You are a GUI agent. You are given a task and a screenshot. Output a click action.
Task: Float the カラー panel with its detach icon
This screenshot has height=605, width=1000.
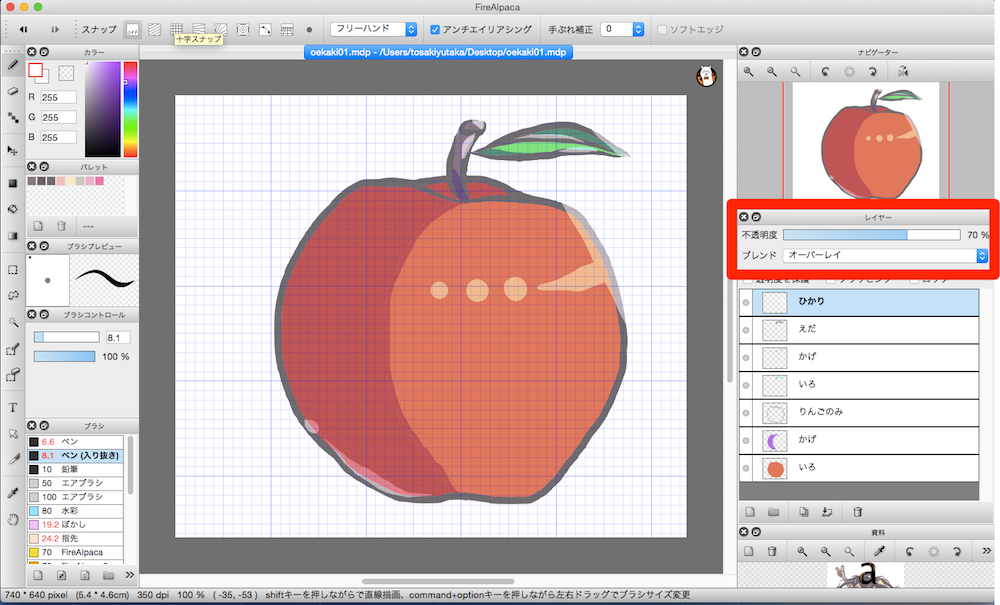click(44, 52)
